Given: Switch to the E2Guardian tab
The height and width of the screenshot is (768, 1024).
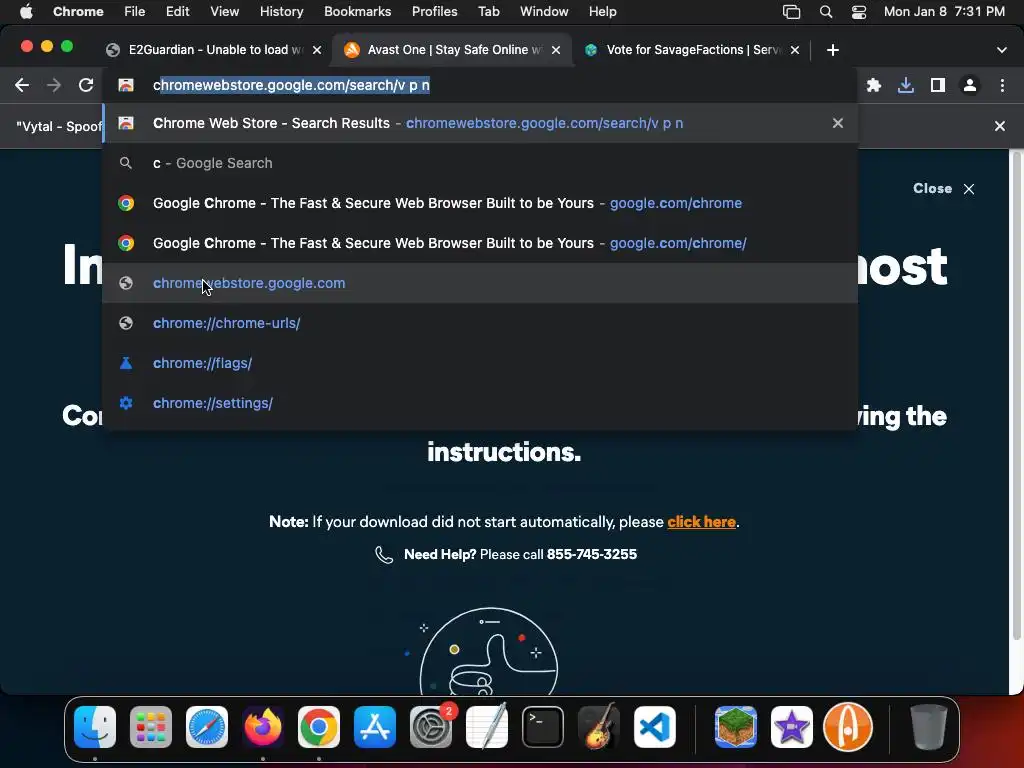Looking at the screenshot, I should (x=213, y=50).
